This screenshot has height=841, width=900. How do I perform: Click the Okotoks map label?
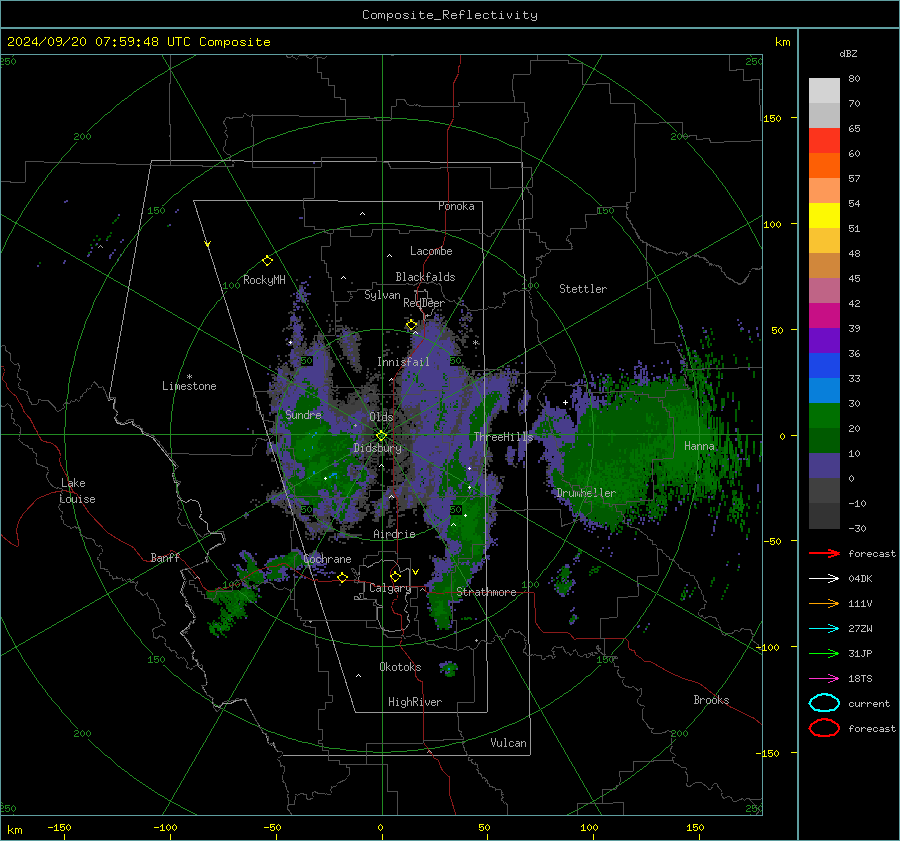400,667
